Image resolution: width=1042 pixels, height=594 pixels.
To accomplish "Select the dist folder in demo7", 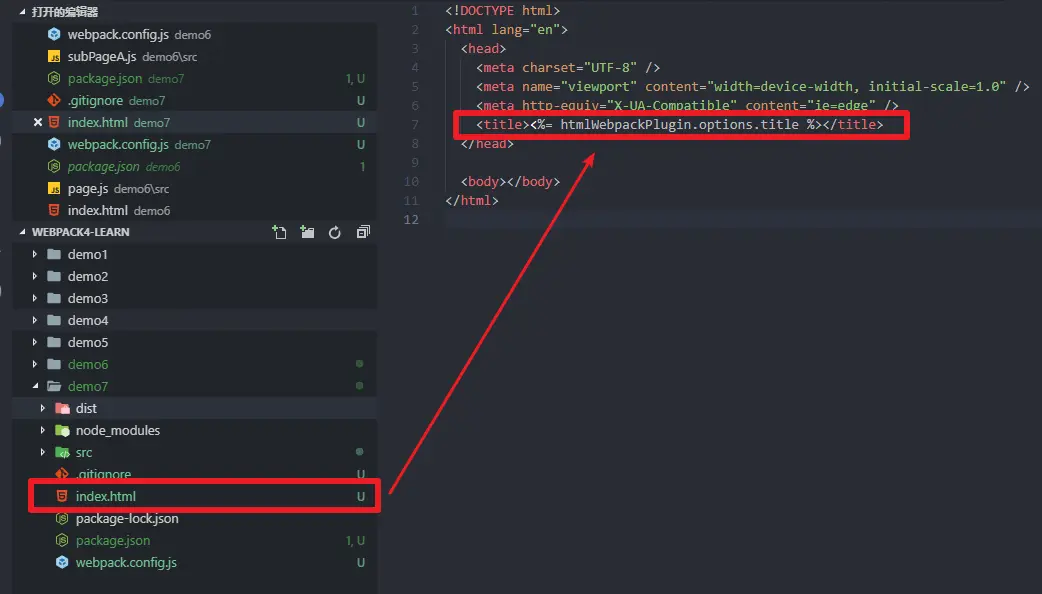I will click(x=86, y=408).
